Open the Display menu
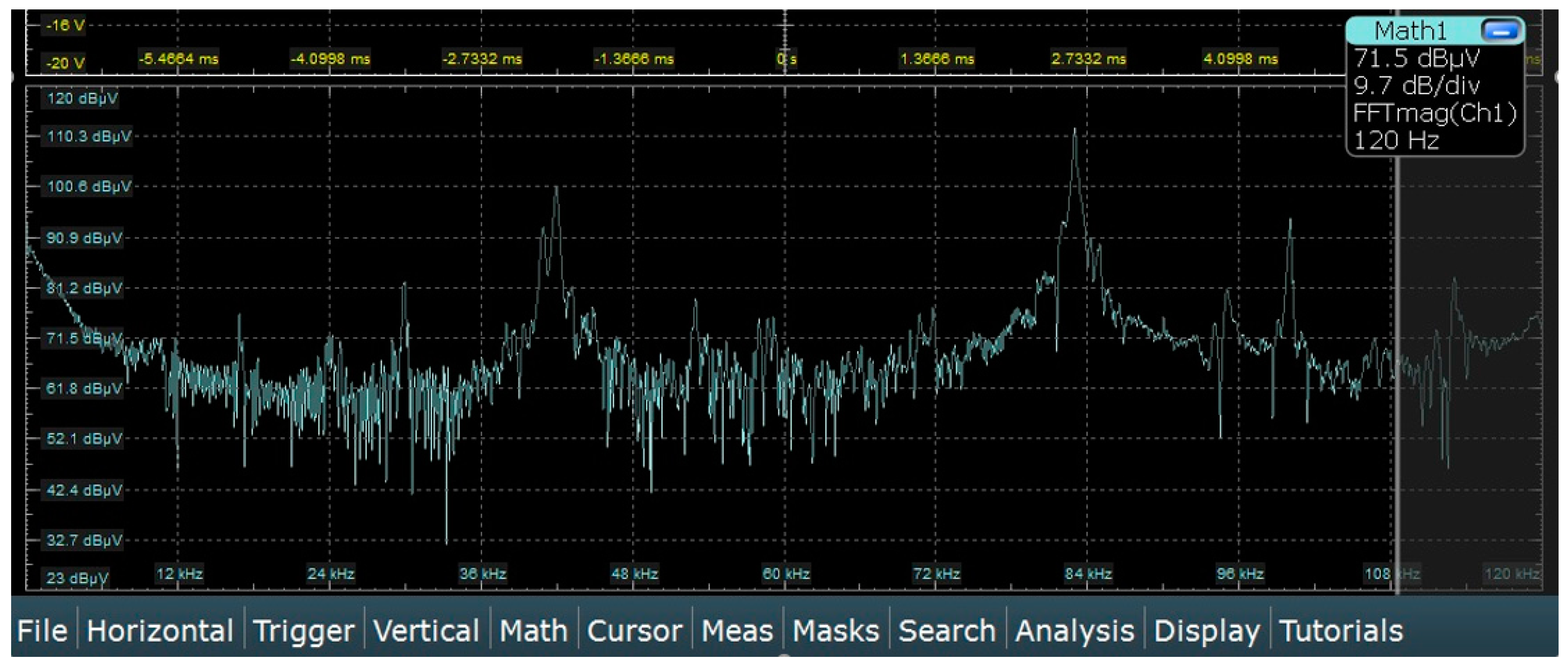 [1207, 630]
